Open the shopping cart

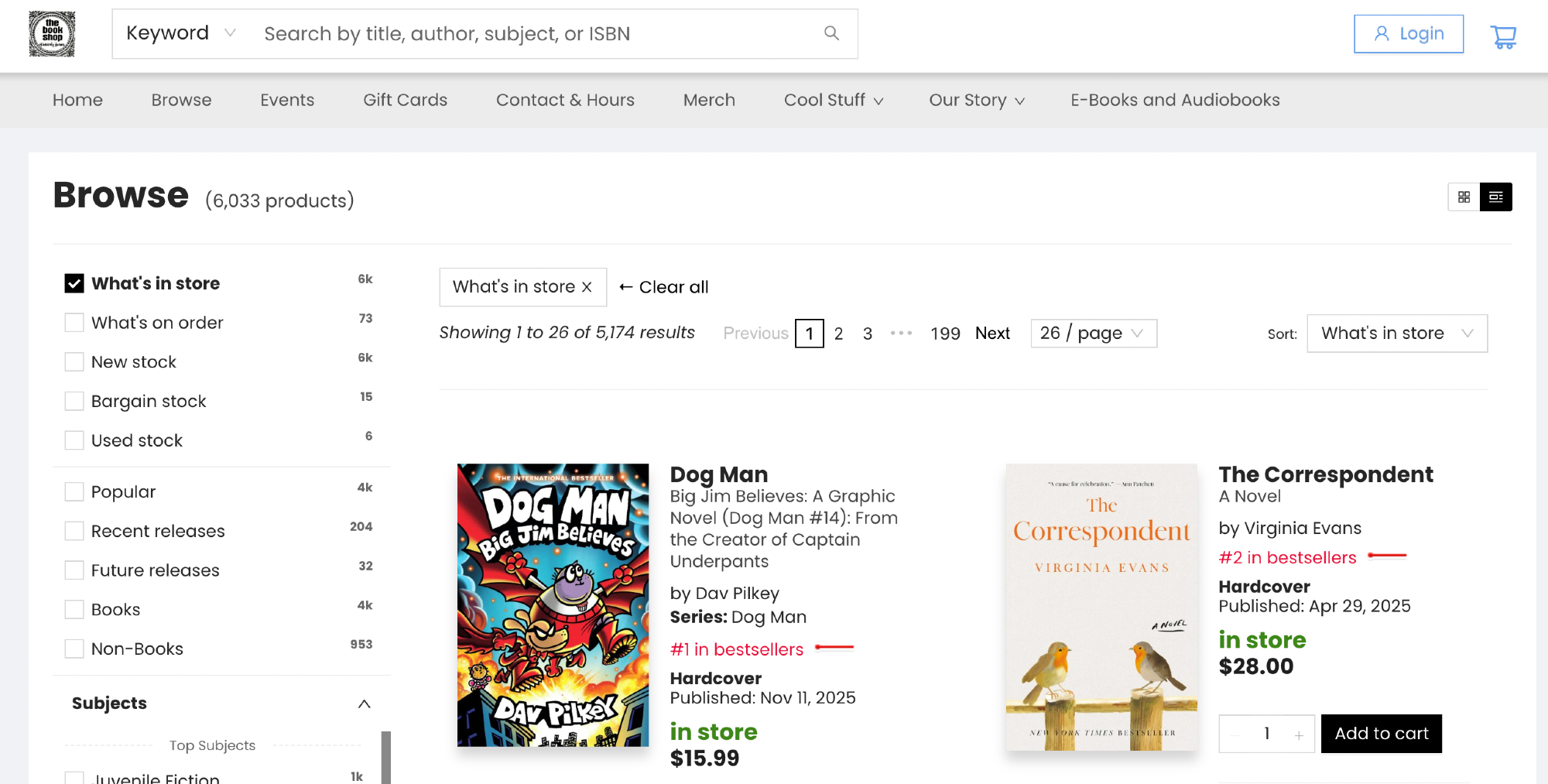pyautogui.click(x=1503, y=36)
